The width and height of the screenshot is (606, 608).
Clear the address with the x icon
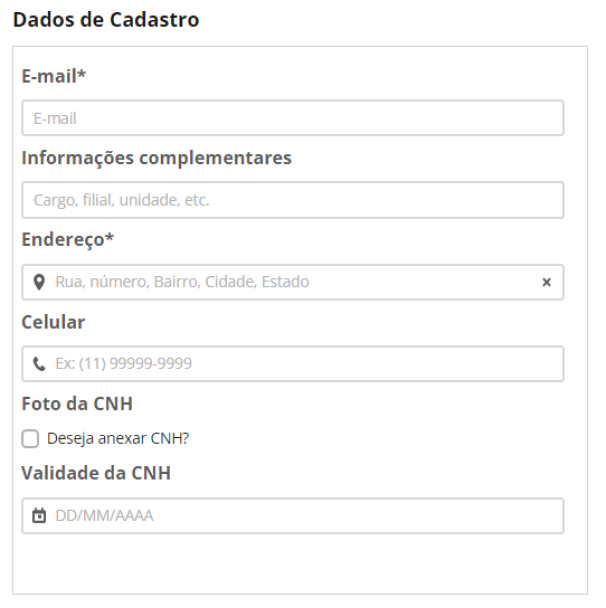(x=546, y=282)
